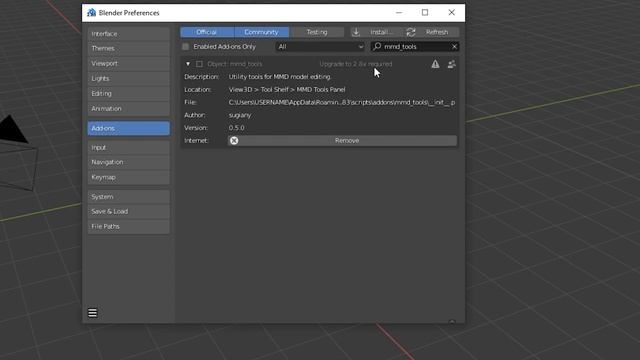The image size is (640, 360).
Task: Click the hamburger menu icon in Preferences
Action: tap(93, 313)
